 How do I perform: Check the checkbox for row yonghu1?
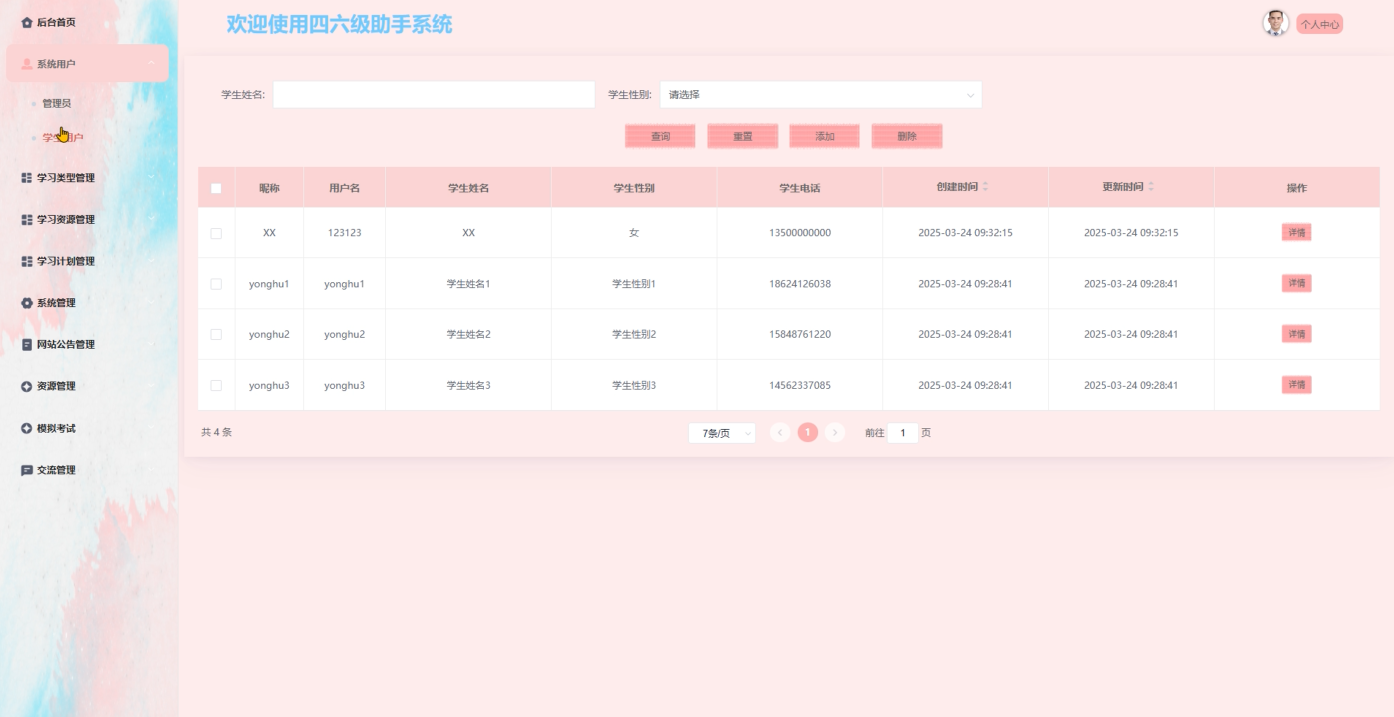click(x=216, y=284)
